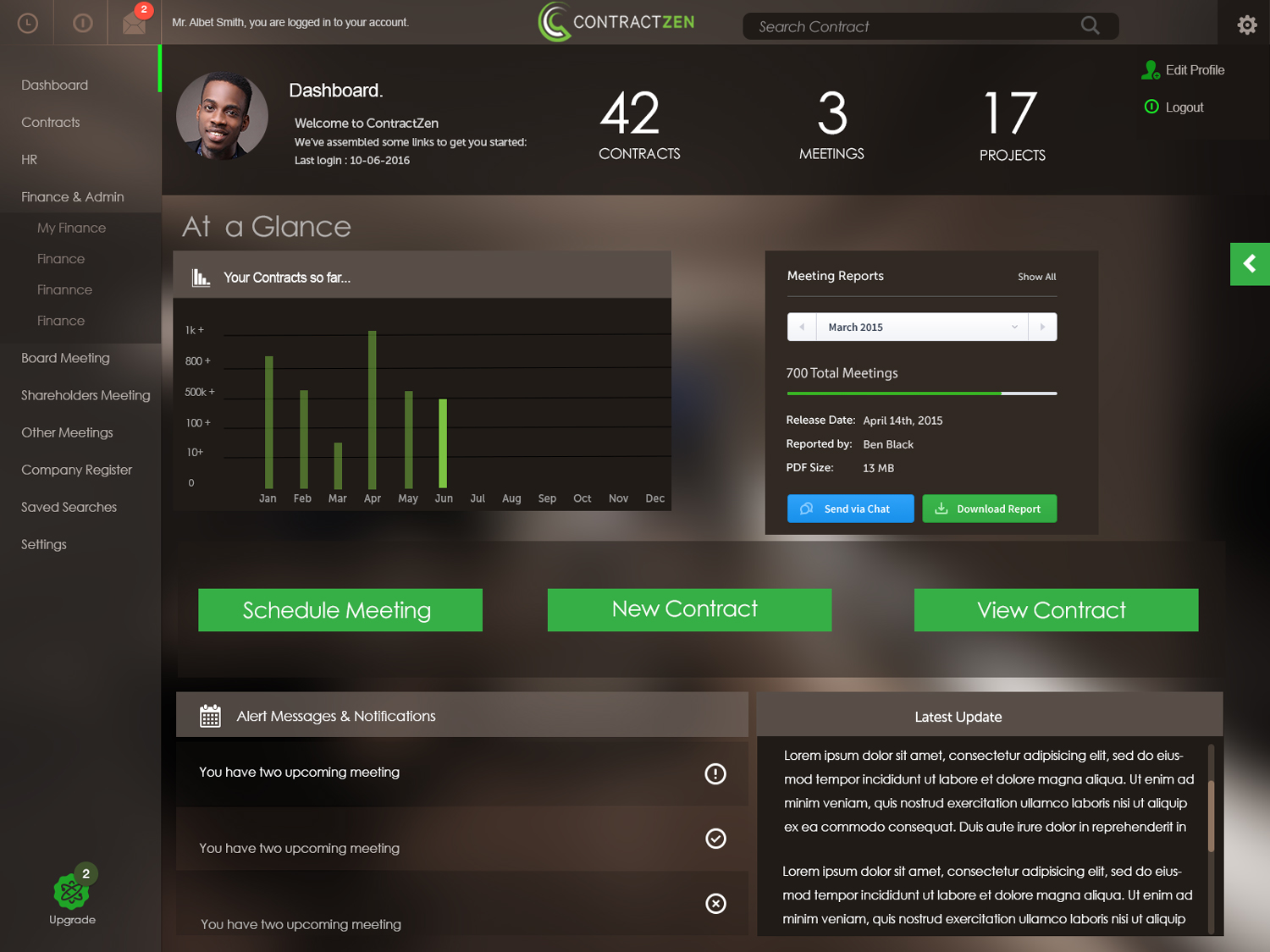1270x952 pixels.
Task: Click Last login date 10-06-2016
Action: pos(379,160)
